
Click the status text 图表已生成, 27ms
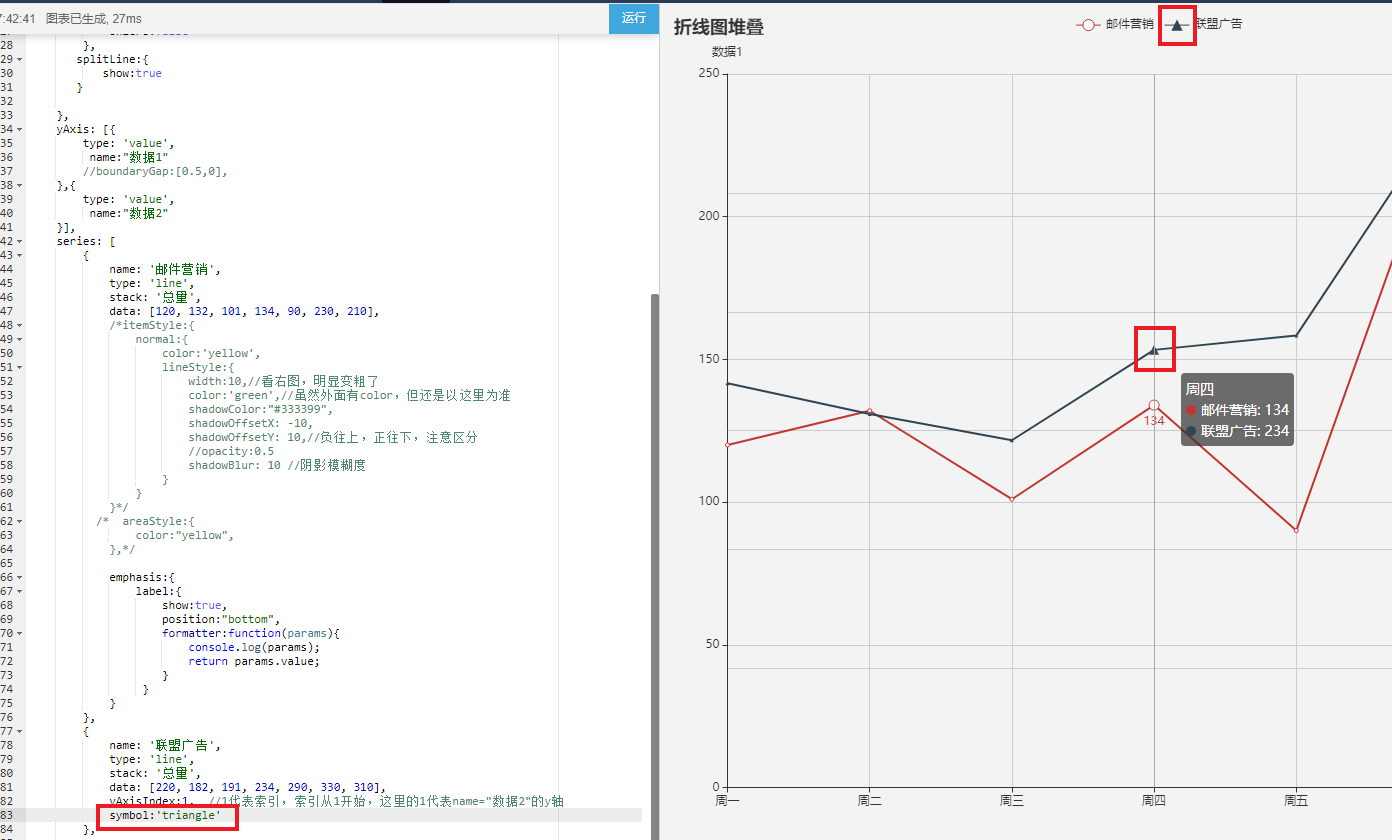point(92,18)
